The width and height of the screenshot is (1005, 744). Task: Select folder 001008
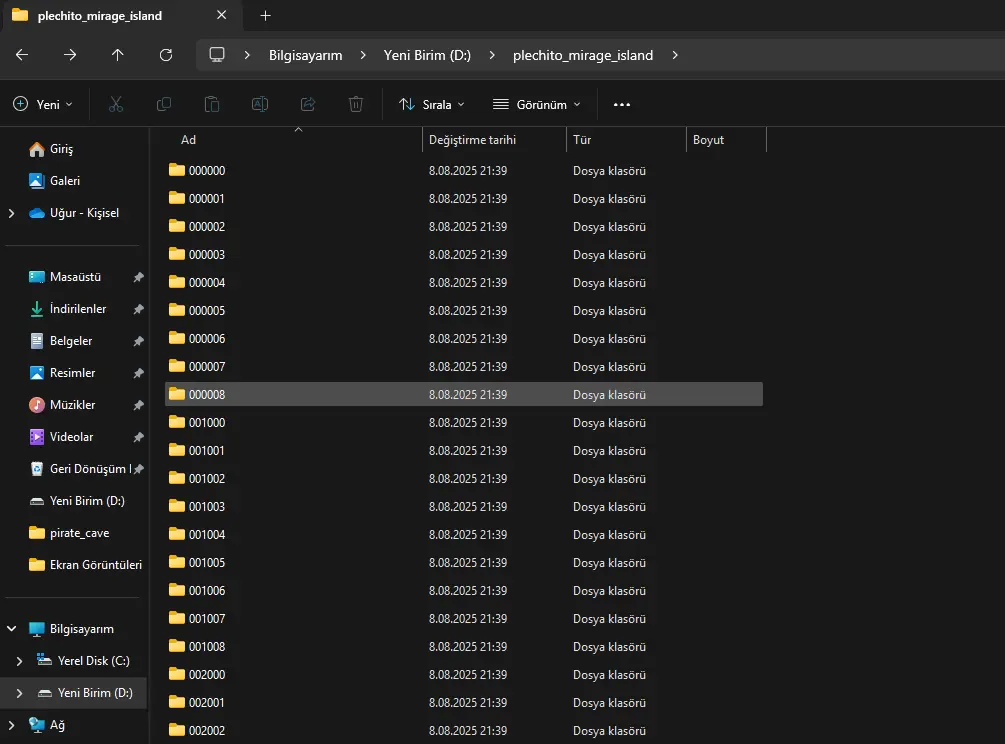(464, 646)
